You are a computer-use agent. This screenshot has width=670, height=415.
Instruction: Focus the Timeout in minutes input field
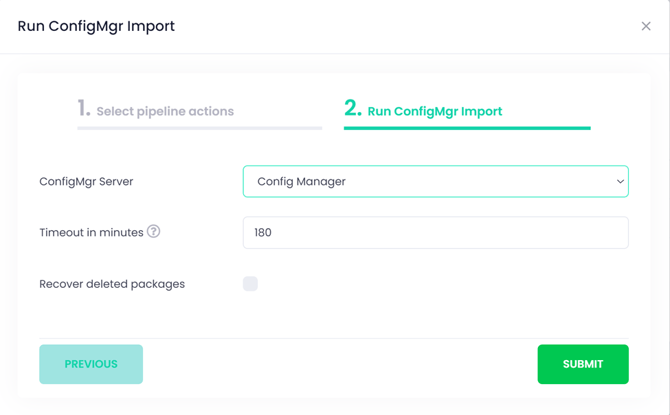point(435,233)
